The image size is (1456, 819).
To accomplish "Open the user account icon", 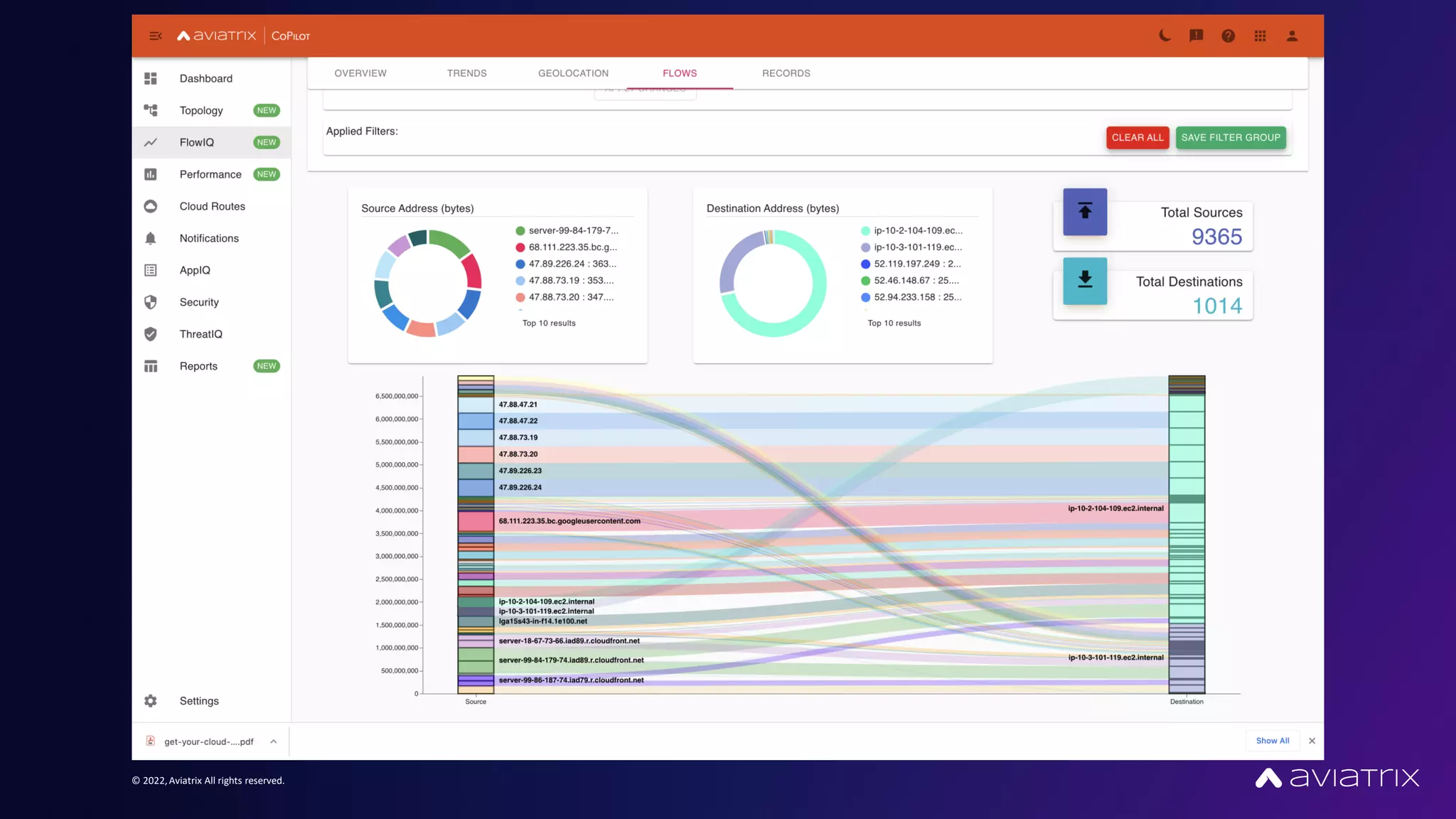I will [1292, 36].
